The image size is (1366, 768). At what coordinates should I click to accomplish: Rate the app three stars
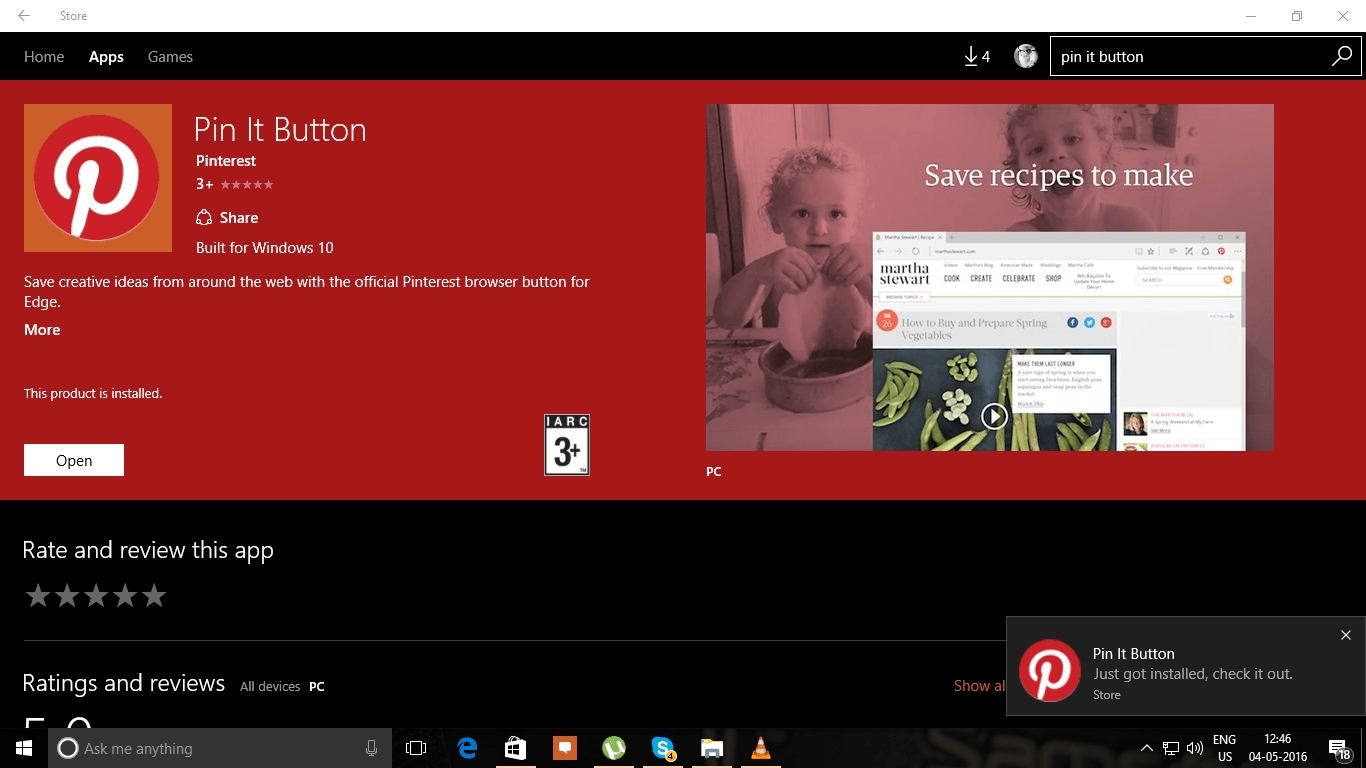pos(96,596)
